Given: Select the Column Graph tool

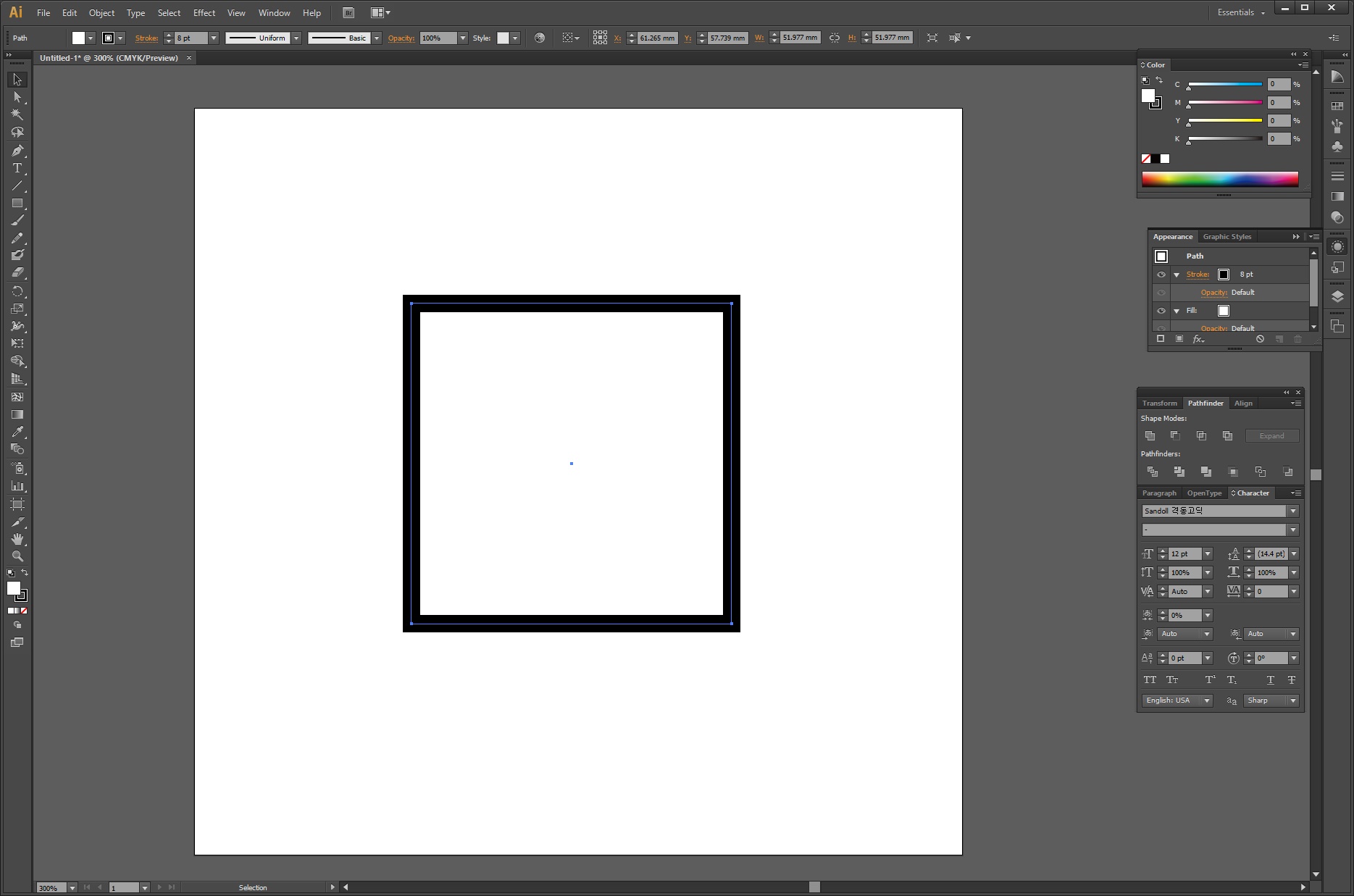Looking at the screenshot, I should [x=17, y=486].
